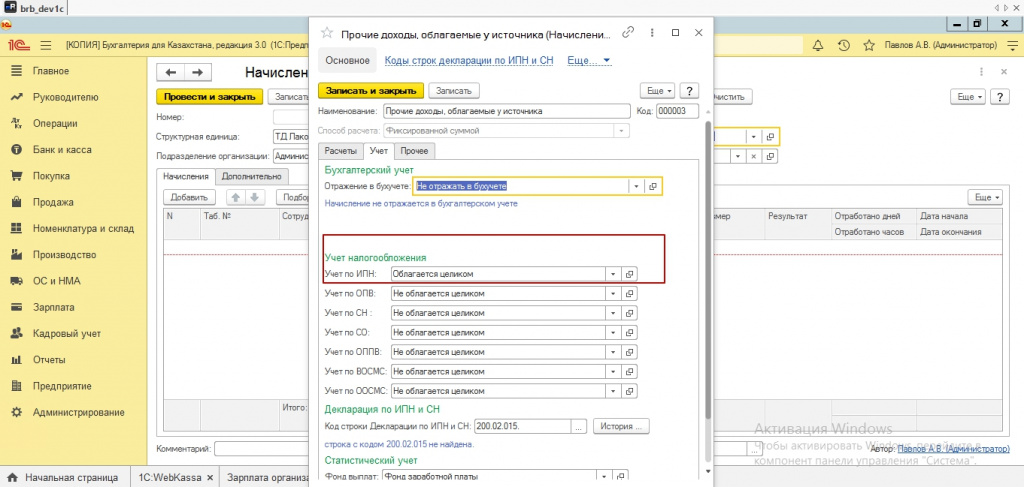
Task: Switch to the Расчеты tab
Action: click(341, 151)
